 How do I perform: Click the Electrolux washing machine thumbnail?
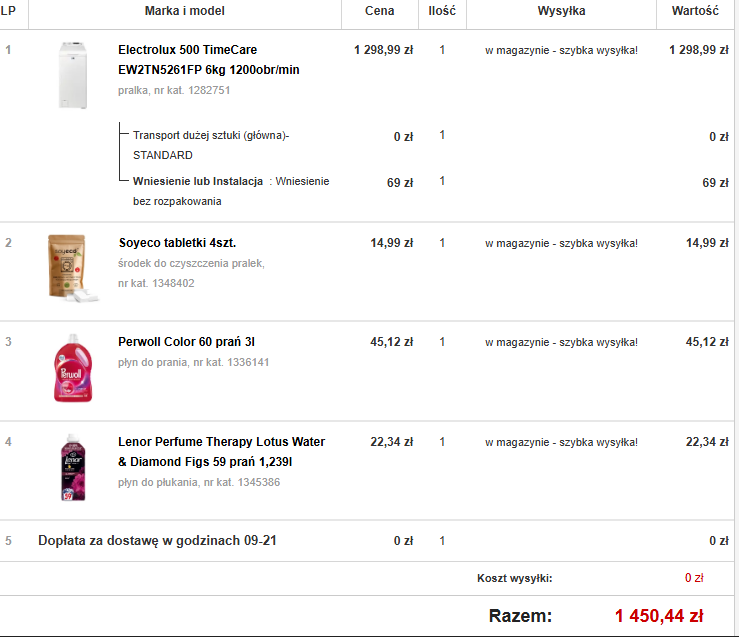click(74, 75)
